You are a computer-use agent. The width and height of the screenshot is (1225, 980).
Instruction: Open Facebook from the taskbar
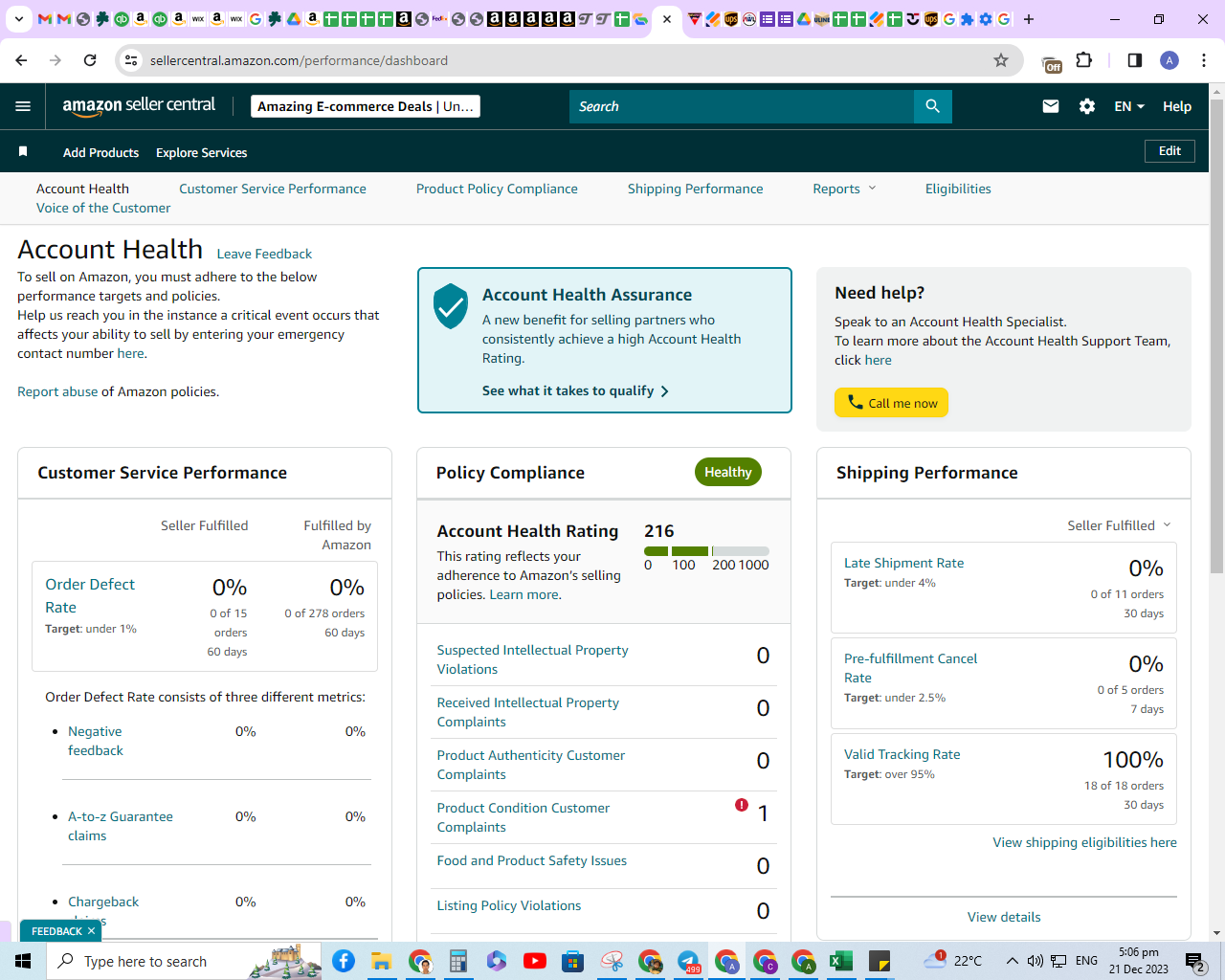click(344, 961)
